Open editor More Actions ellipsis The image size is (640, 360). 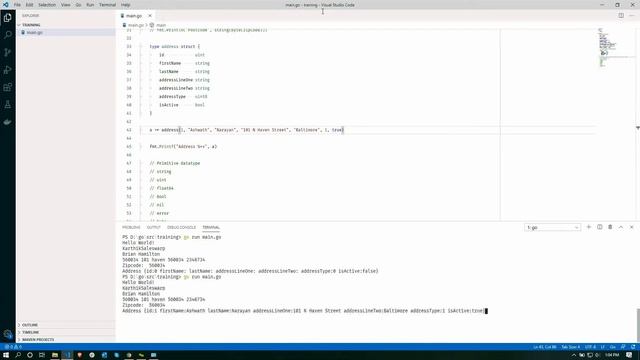(632, 16)
